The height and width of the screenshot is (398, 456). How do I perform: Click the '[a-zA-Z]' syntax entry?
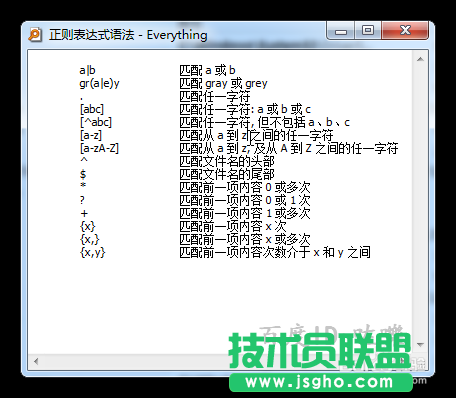[x=99, y=148]
